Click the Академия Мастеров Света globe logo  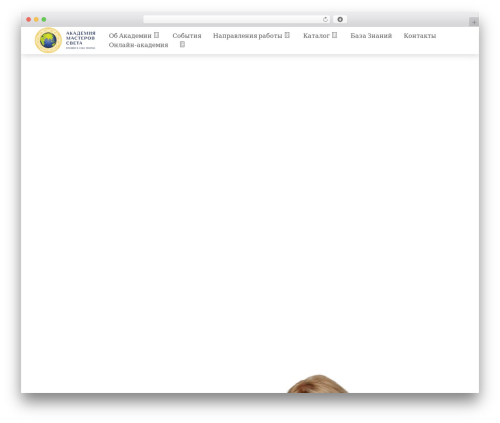tap(48, 40)
